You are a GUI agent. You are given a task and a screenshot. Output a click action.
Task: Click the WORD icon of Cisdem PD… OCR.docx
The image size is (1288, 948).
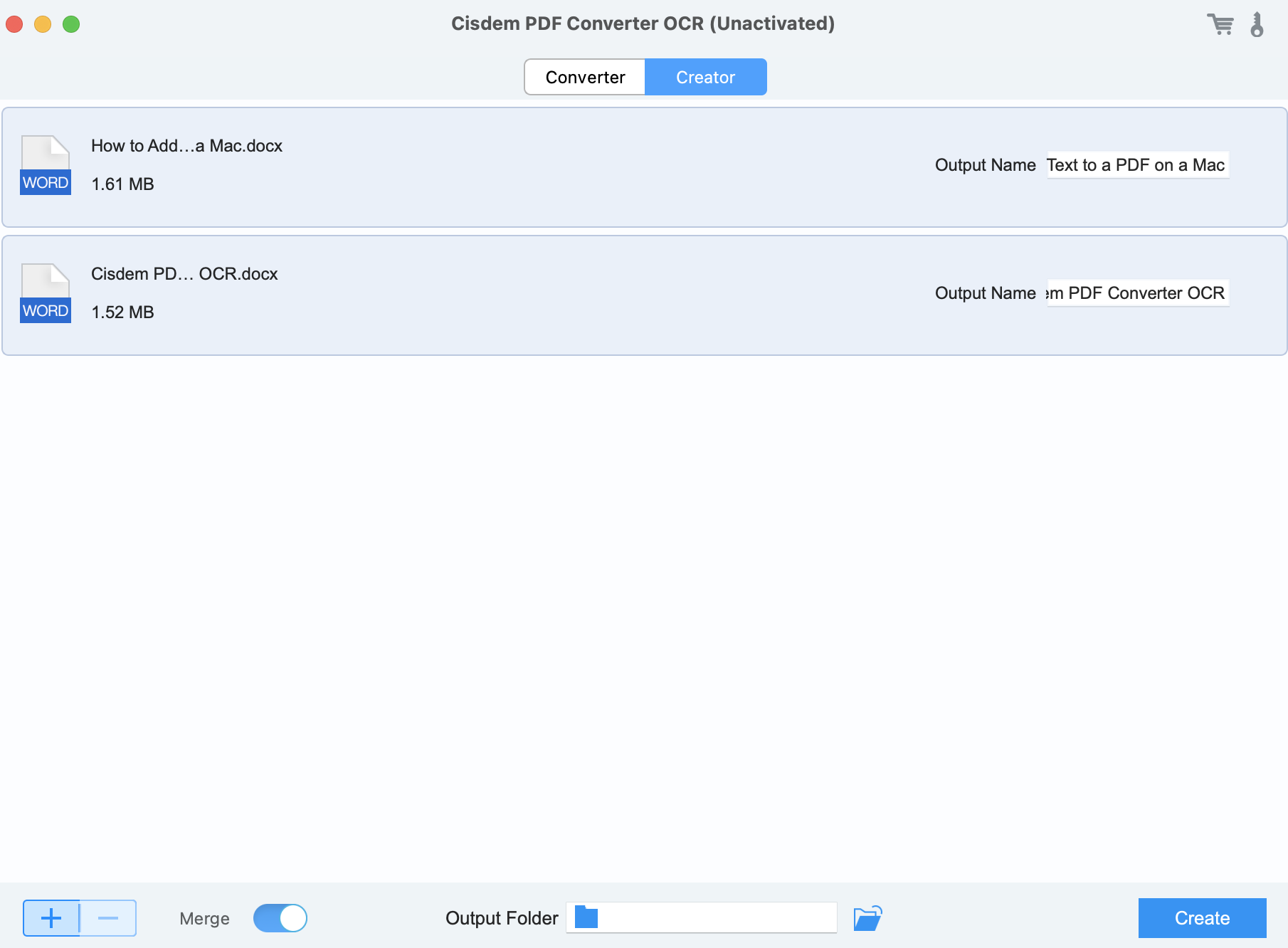[45, 293]
